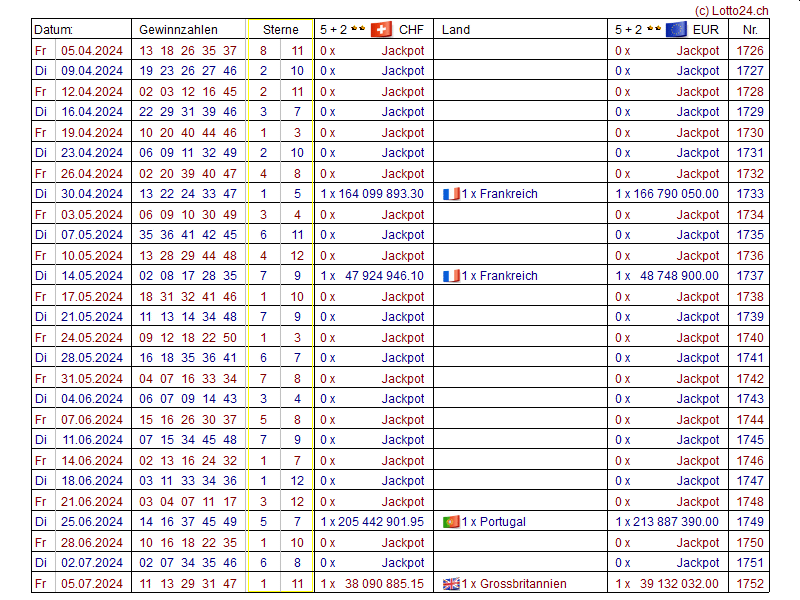This screenshot has width=800, height=600.
Task: Click the Sterne column header
Action: point(280,30)
